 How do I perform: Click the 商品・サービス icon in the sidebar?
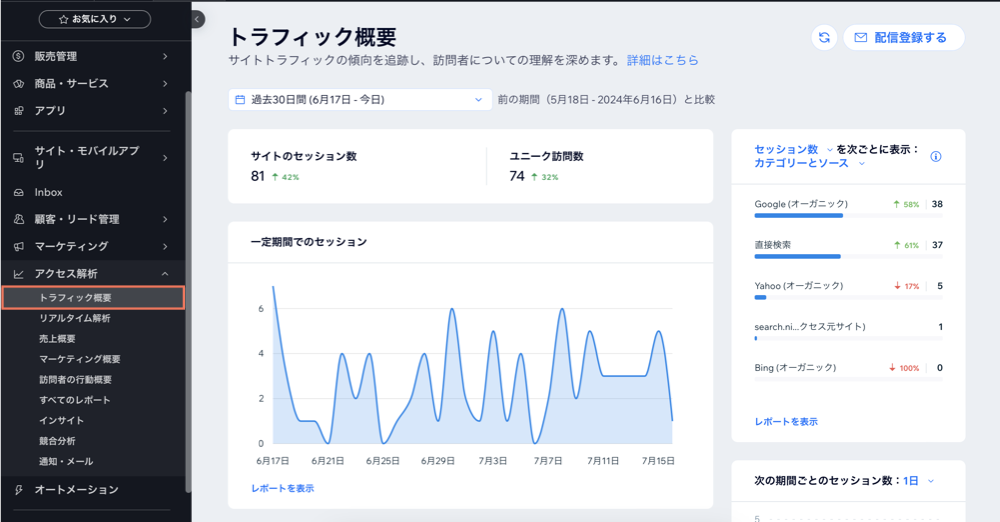click(x=18, y=84)
